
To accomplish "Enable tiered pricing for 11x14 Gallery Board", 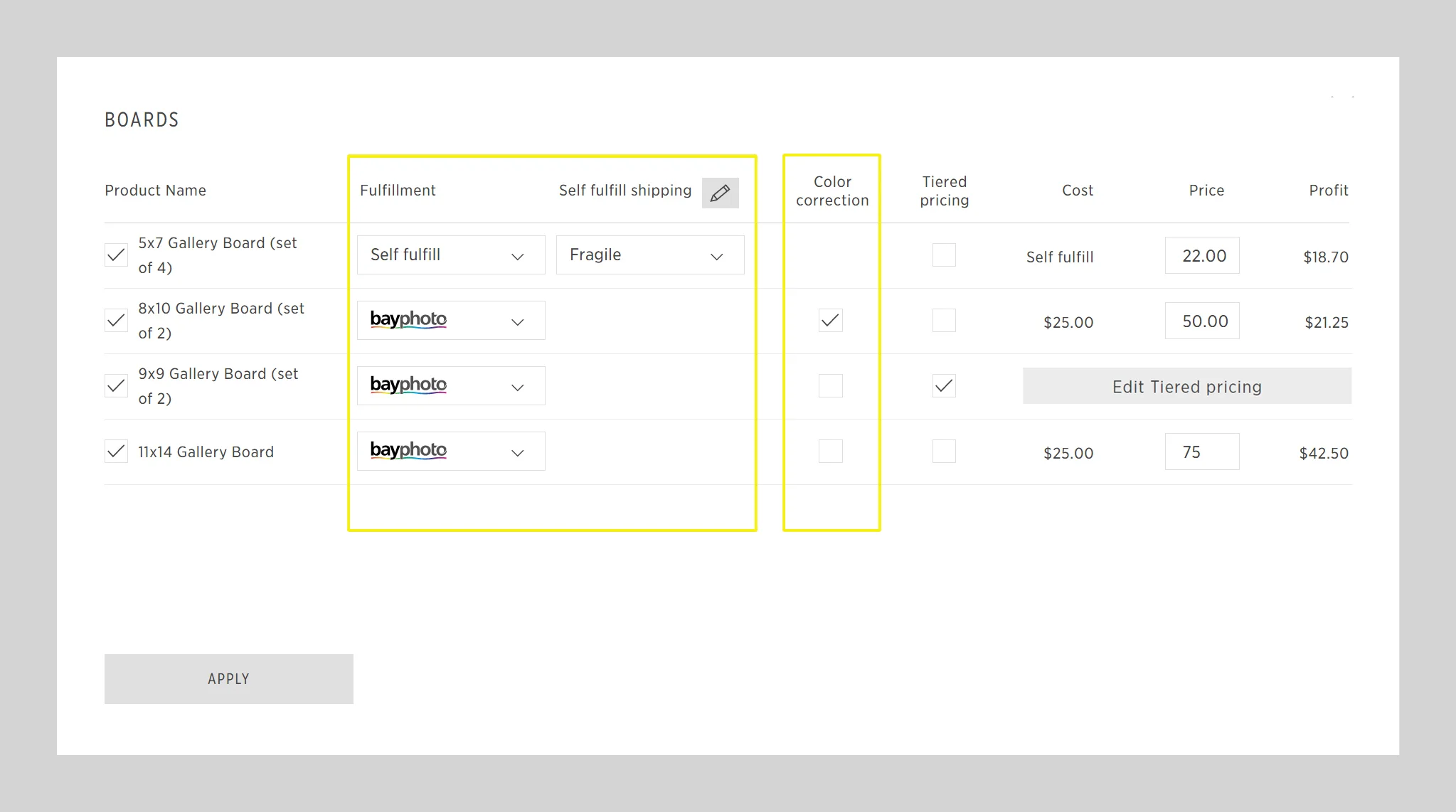I will [x=944, y=451].
